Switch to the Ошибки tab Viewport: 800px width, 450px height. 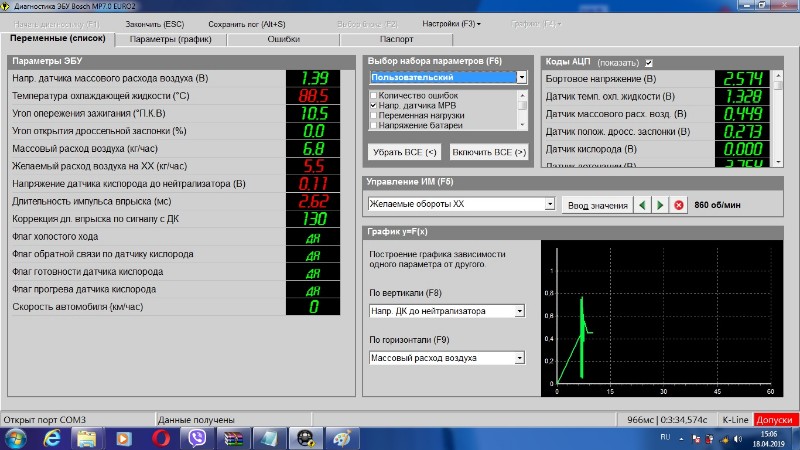click(284, 40)
